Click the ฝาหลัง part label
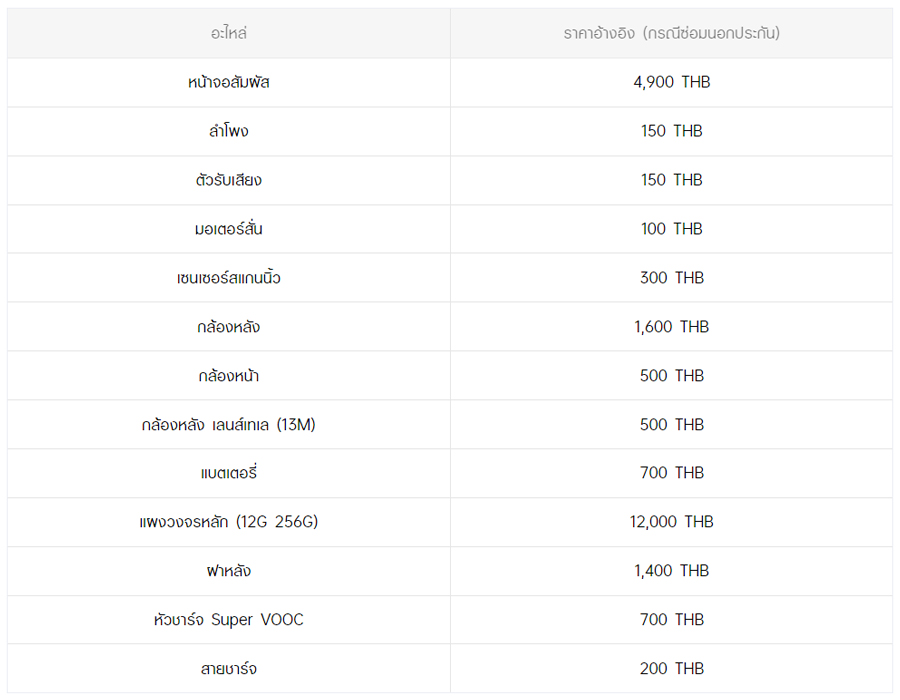The height and width of the screenshot is (700, 900). tap(228, 571)
